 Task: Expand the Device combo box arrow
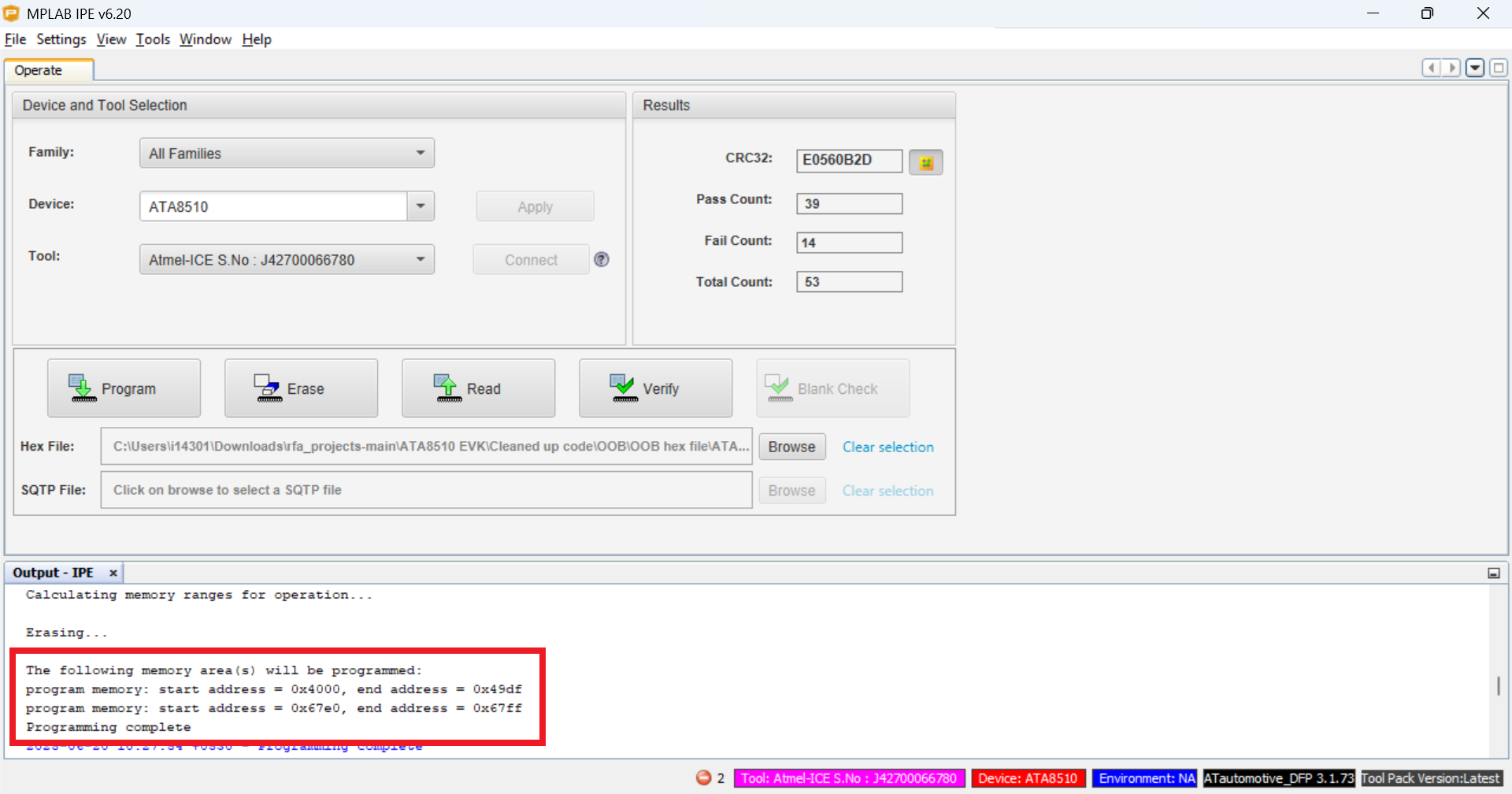click(421, 206)
